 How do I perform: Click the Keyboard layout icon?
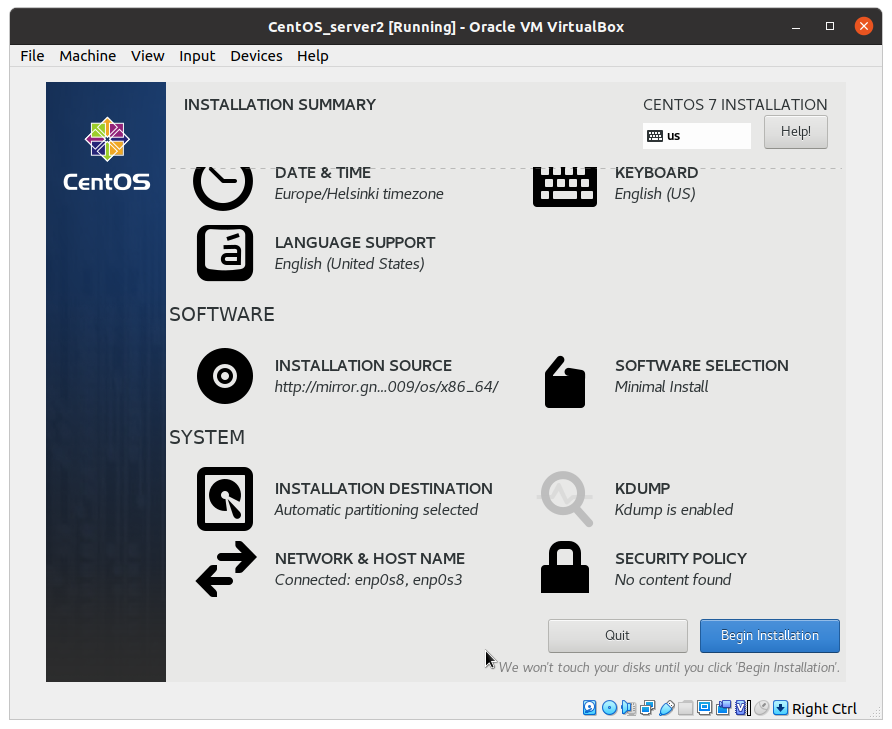click(564, 187)
